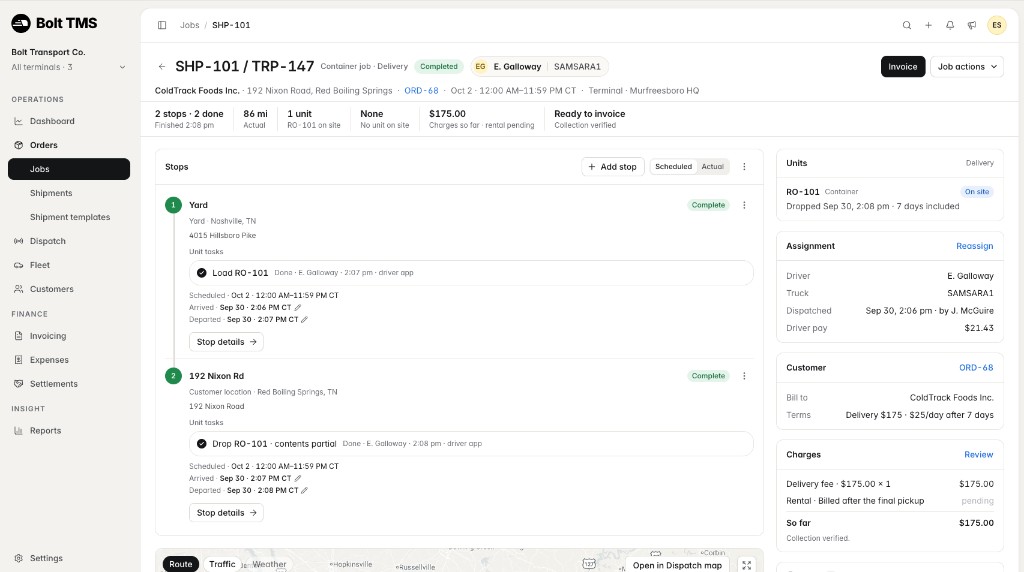
Task: Select the Weather map tab
Action: [x=269, y=564]
